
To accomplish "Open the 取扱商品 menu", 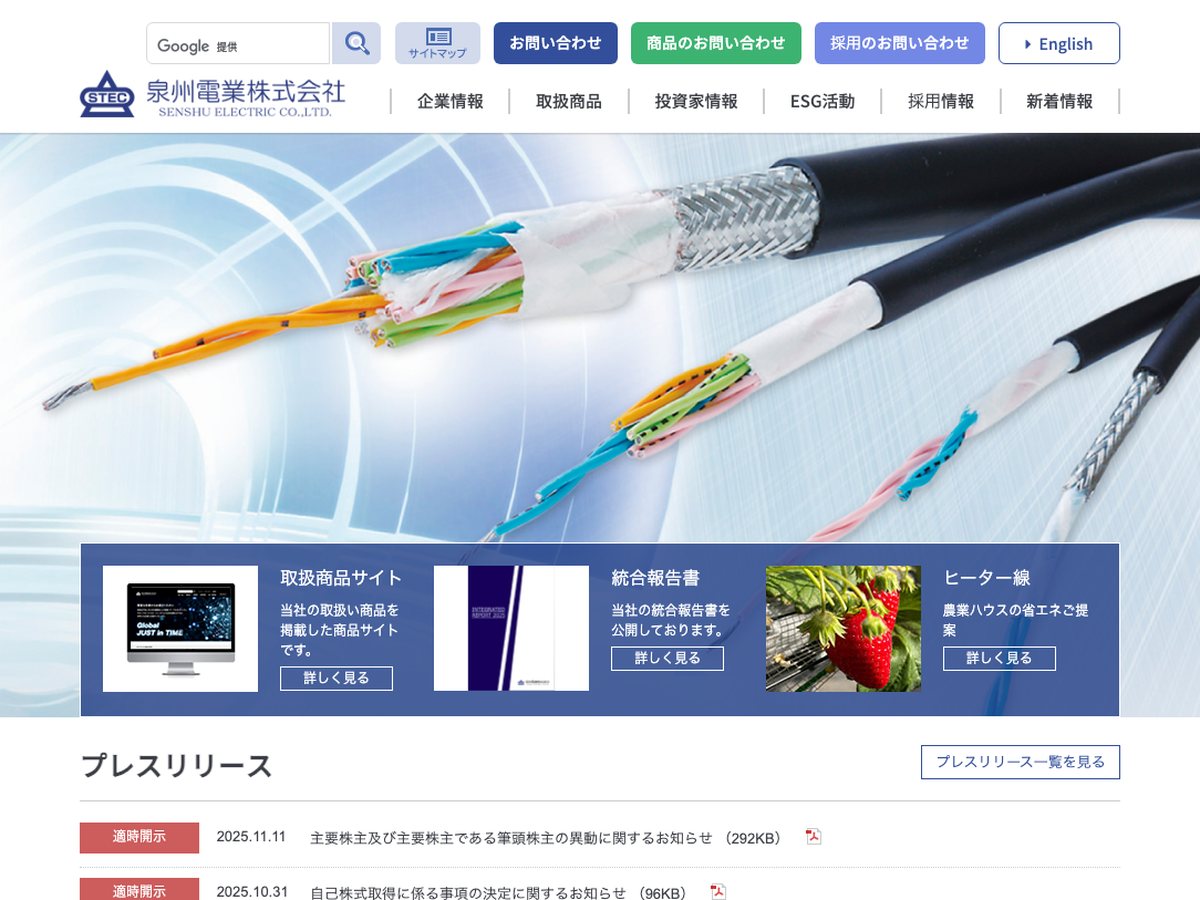I will (568, 101).
